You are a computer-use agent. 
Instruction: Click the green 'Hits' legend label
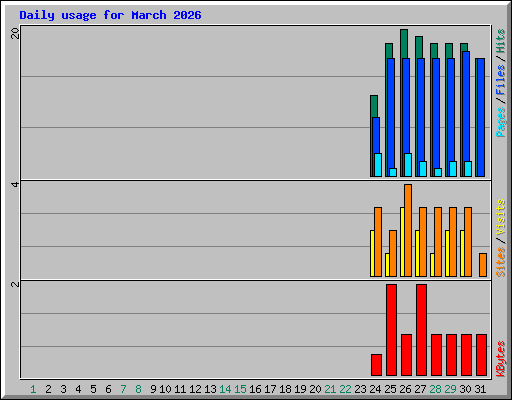pyautogui.click(x=501, y=41)
